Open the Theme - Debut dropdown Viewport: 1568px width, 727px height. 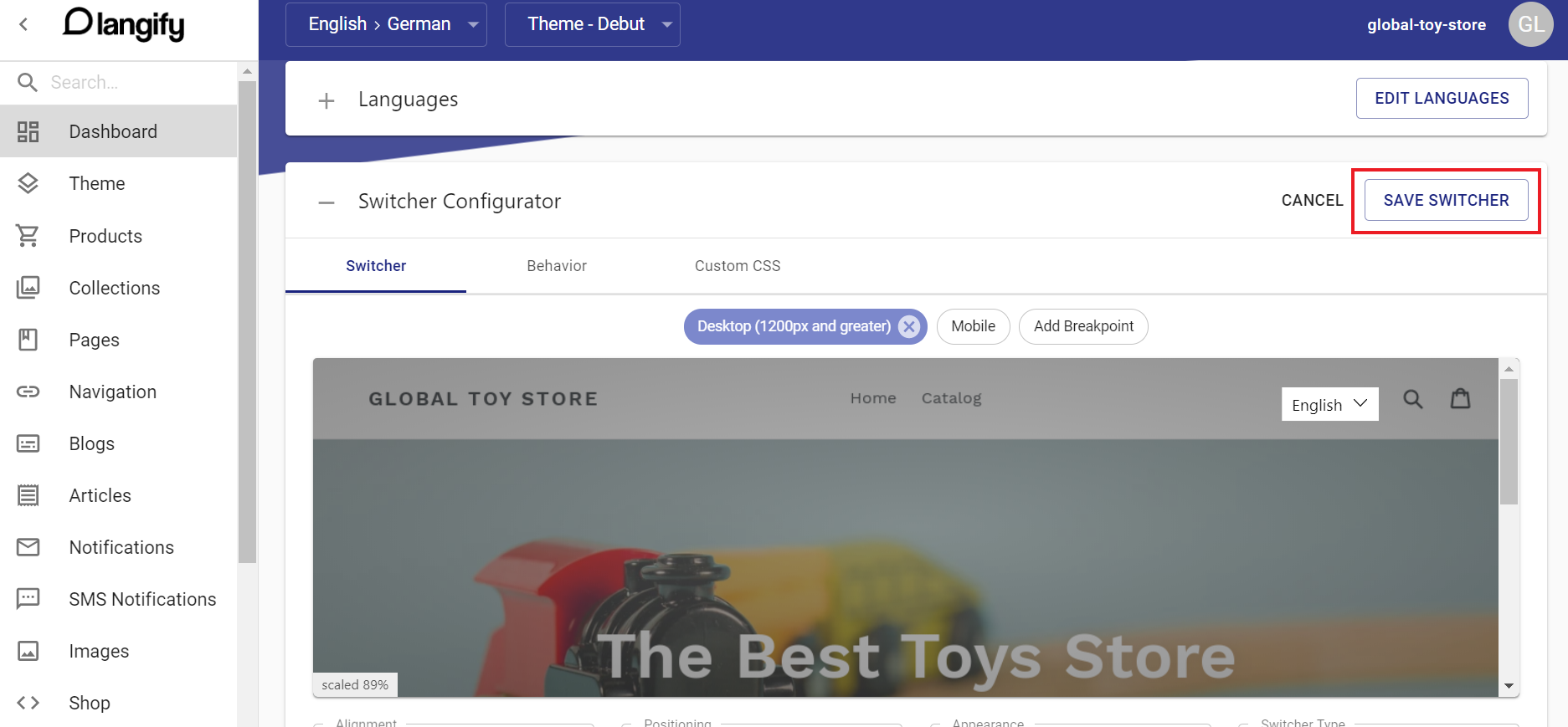(x=593, y=24)
